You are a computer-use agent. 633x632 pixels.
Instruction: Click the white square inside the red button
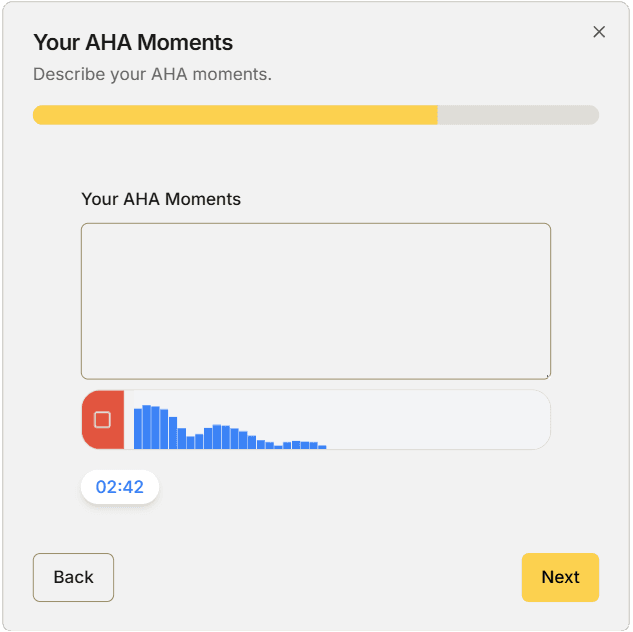pyautogui.click(x=102, y=420)
